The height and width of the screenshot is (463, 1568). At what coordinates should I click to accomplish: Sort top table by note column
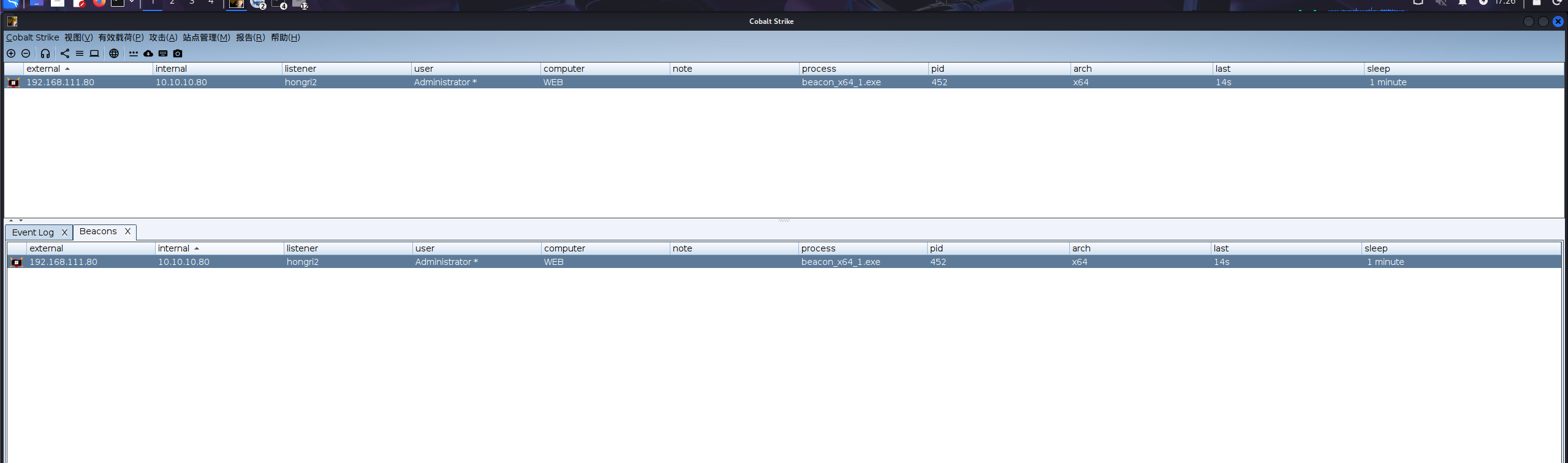click(x=734, y=69)
